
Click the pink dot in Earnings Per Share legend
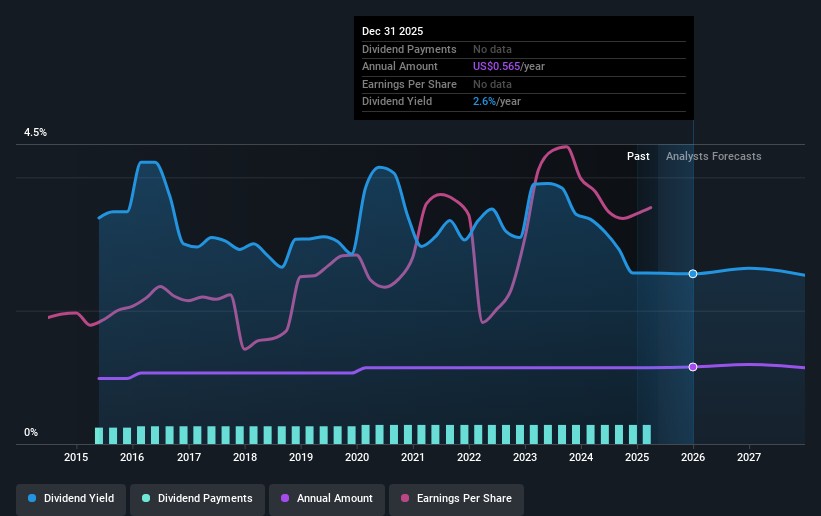[405, 498]
